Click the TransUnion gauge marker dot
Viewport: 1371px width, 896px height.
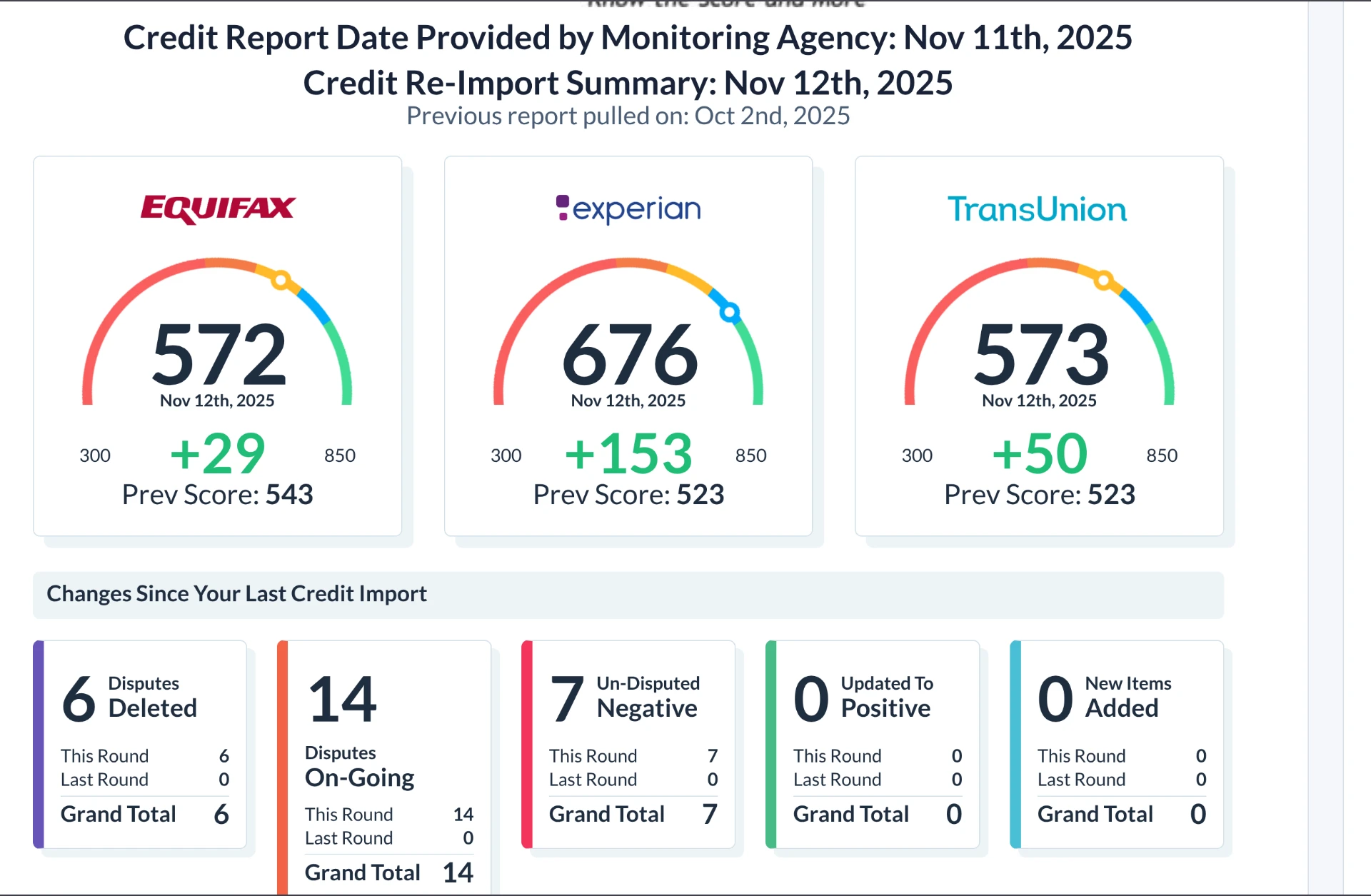tap(1104, 280)
